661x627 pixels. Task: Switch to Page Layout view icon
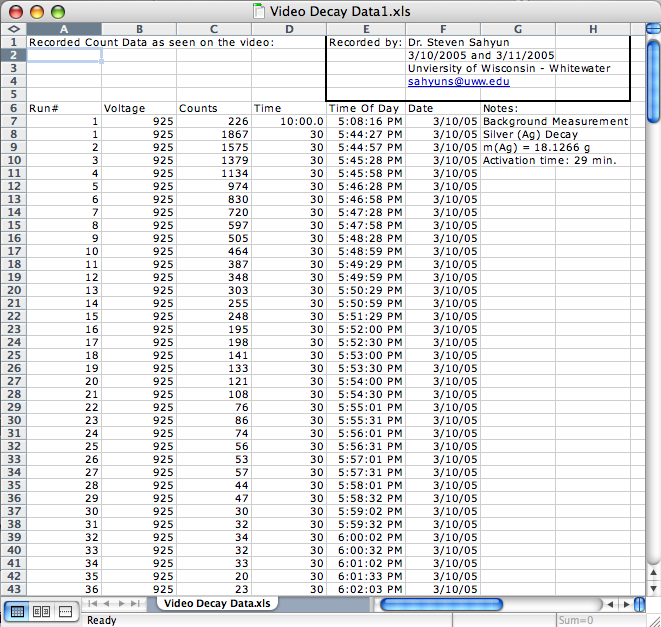[41, 611]
